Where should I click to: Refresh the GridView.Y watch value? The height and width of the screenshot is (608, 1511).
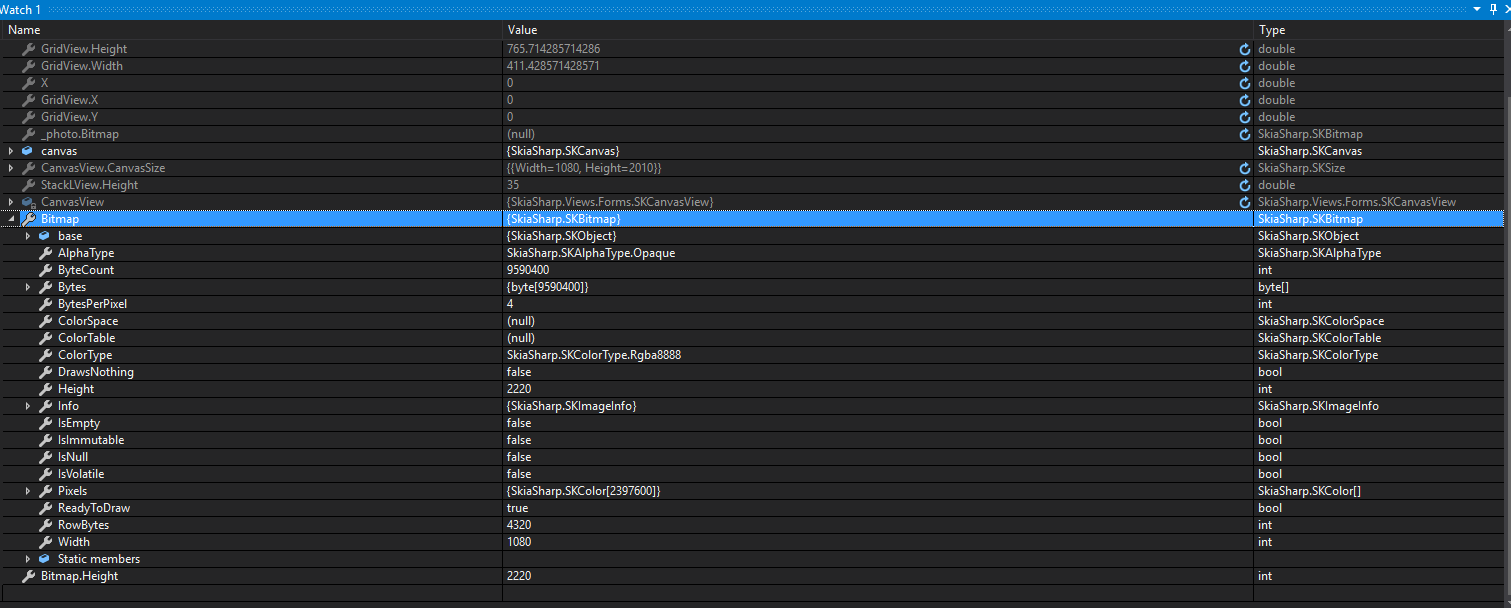[x=1245, y=117]
